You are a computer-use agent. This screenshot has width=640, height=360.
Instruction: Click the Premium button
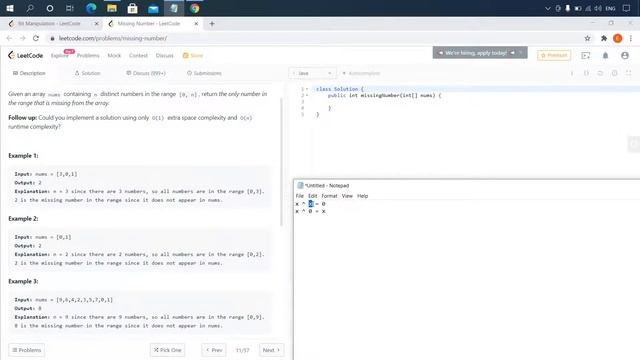pyautogui.click(x=554, y=55)
